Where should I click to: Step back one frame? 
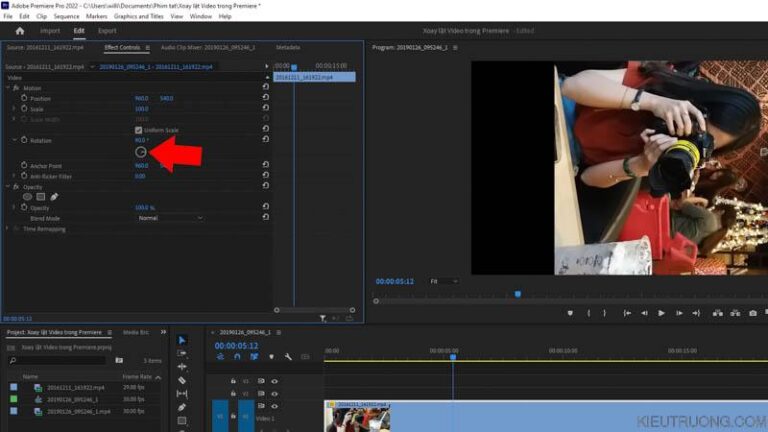(645, 313)
